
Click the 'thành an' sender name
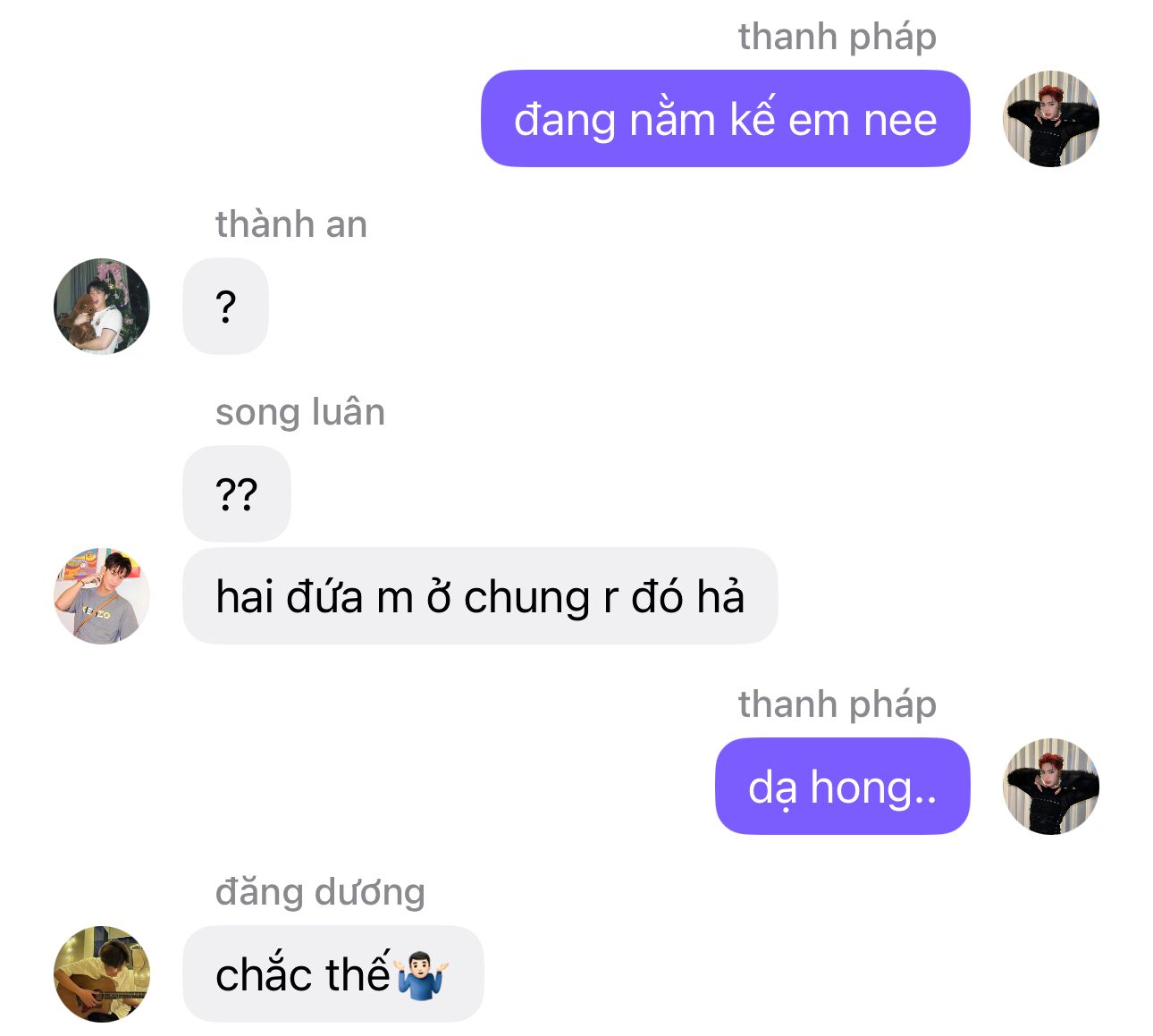click(x=291, y=224)
